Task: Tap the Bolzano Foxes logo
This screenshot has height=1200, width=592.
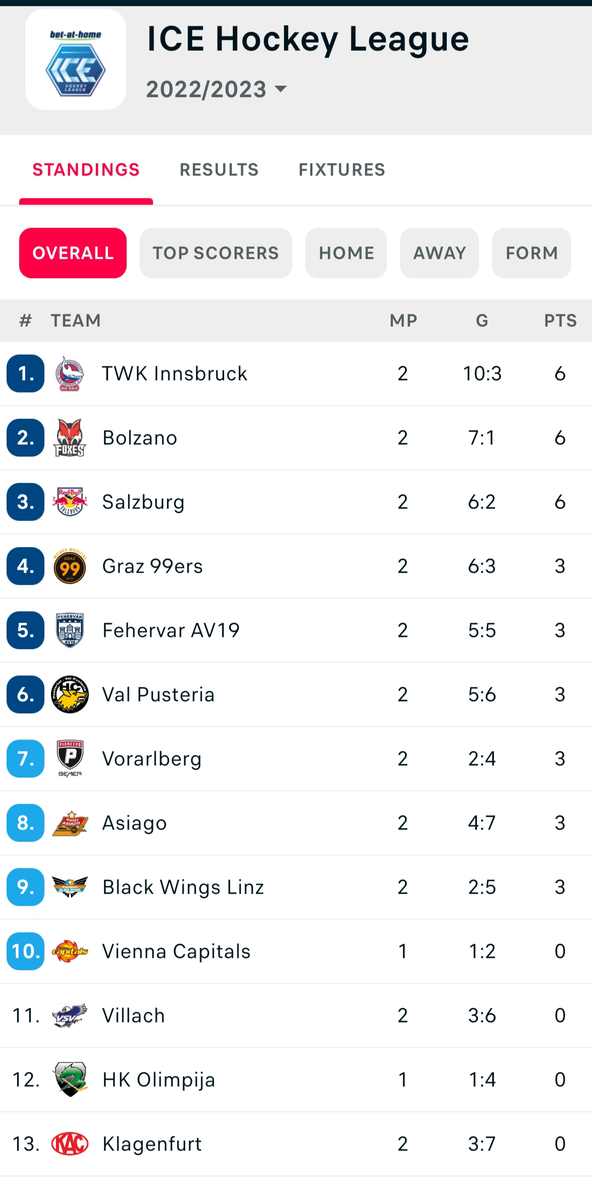Action: 70,438
